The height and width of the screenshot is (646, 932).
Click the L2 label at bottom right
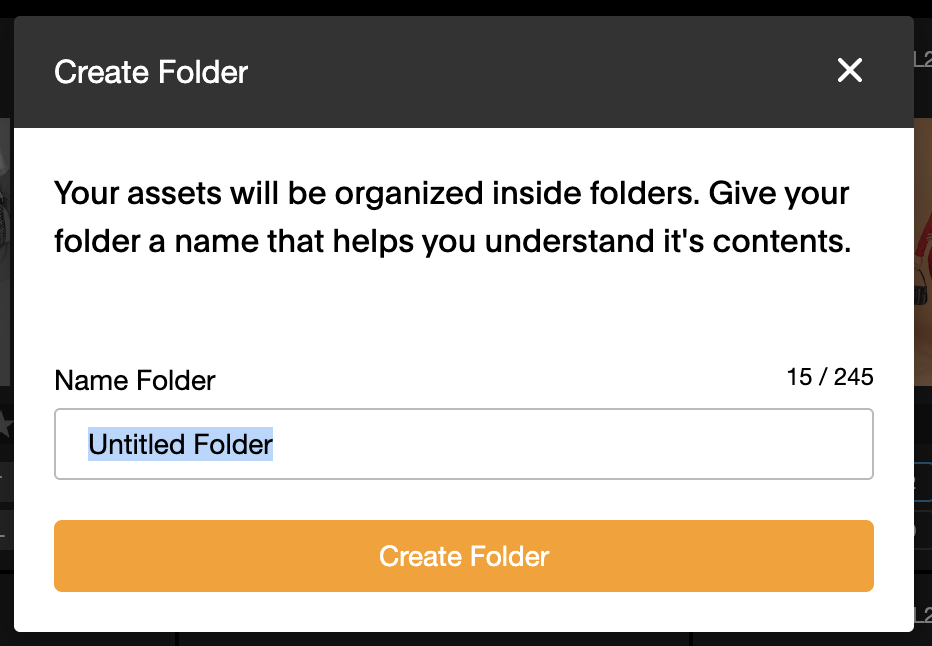[923, 616]
